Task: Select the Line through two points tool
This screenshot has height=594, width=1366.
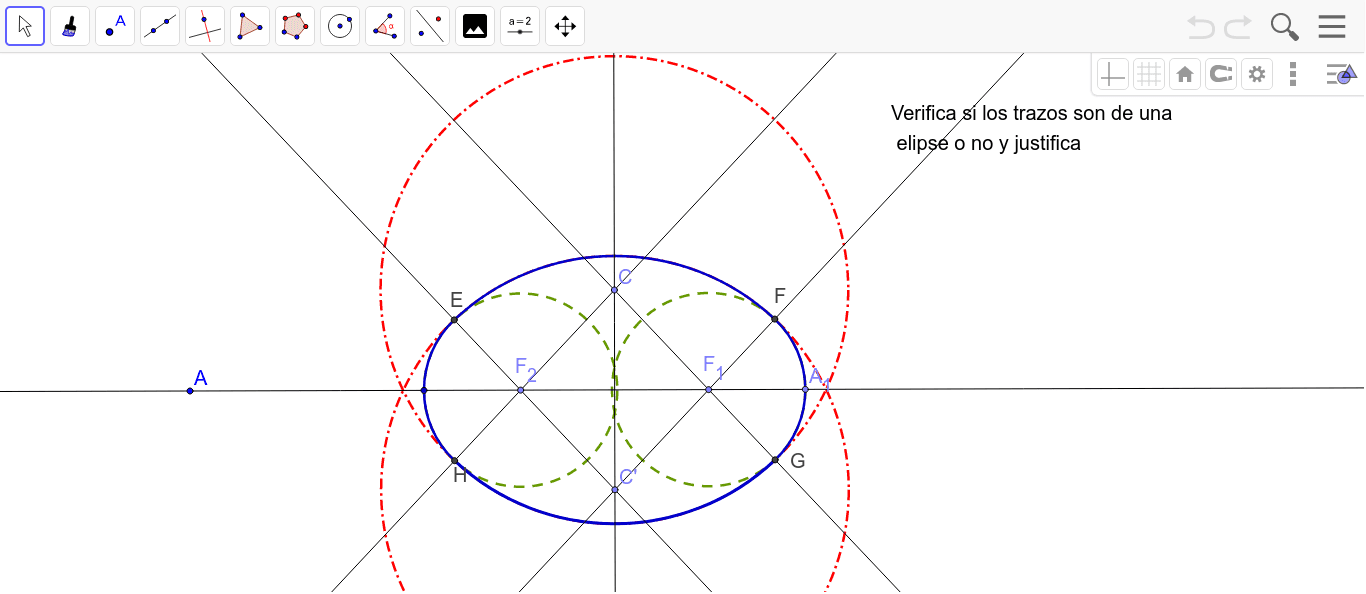Action: click(x=160, y=26)
